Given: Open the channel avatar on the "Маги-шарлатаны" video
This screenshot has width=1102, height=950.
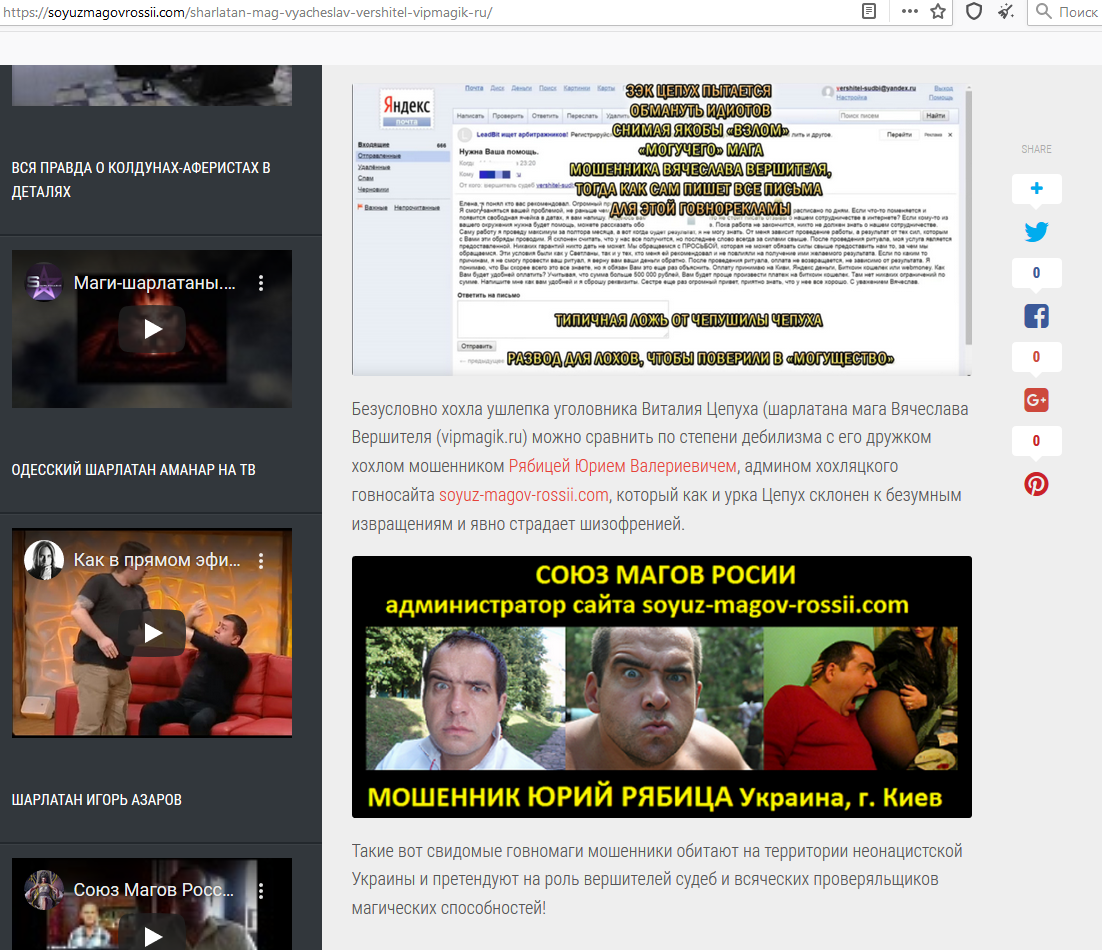Looking at the screenshot, I should click(x=44, y=283).
